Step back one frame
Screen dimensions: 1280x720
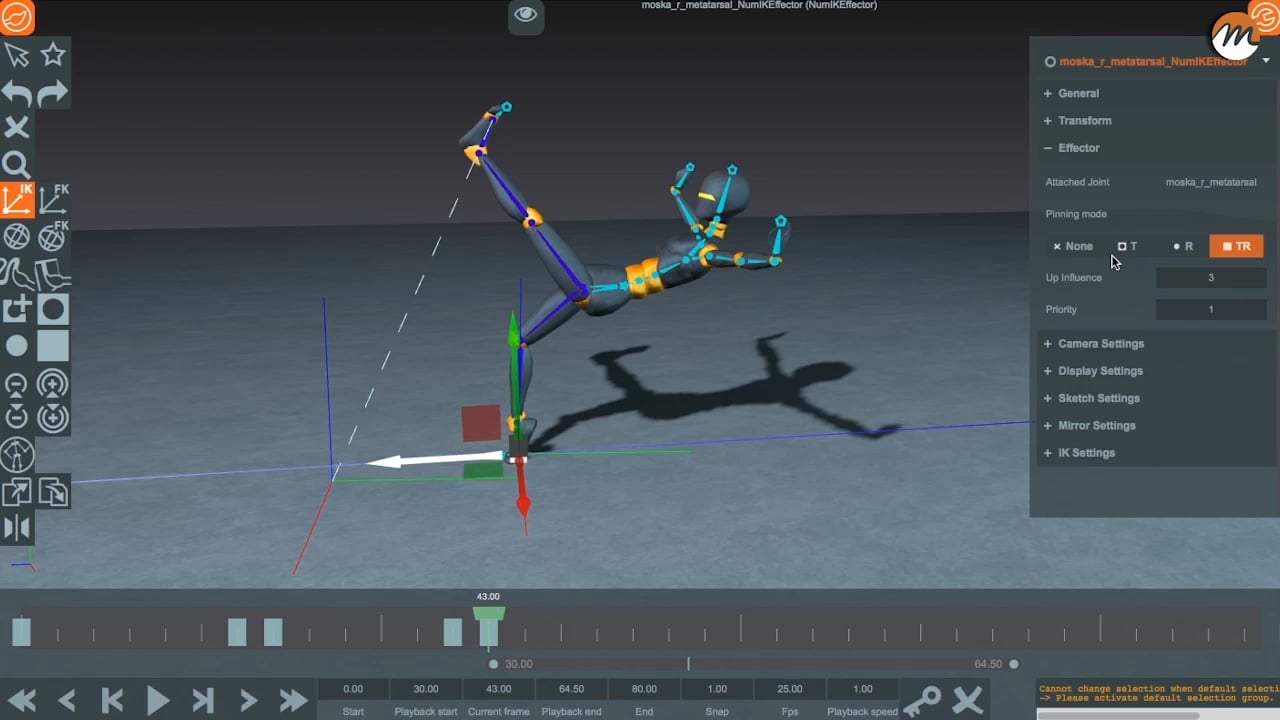pos(67,700)
